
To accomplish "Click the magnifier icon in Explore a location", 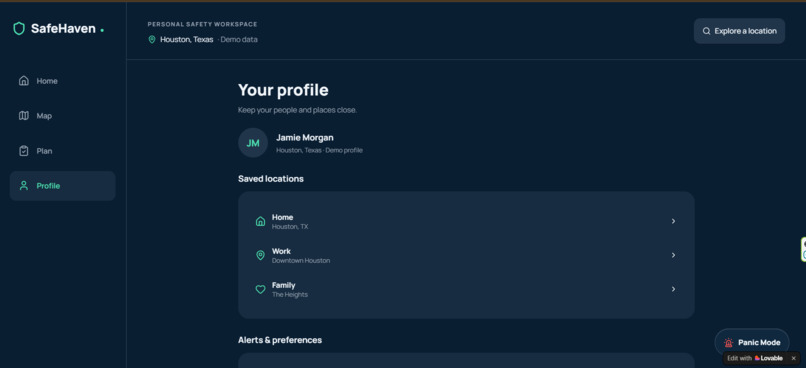I will pos(707,31).
